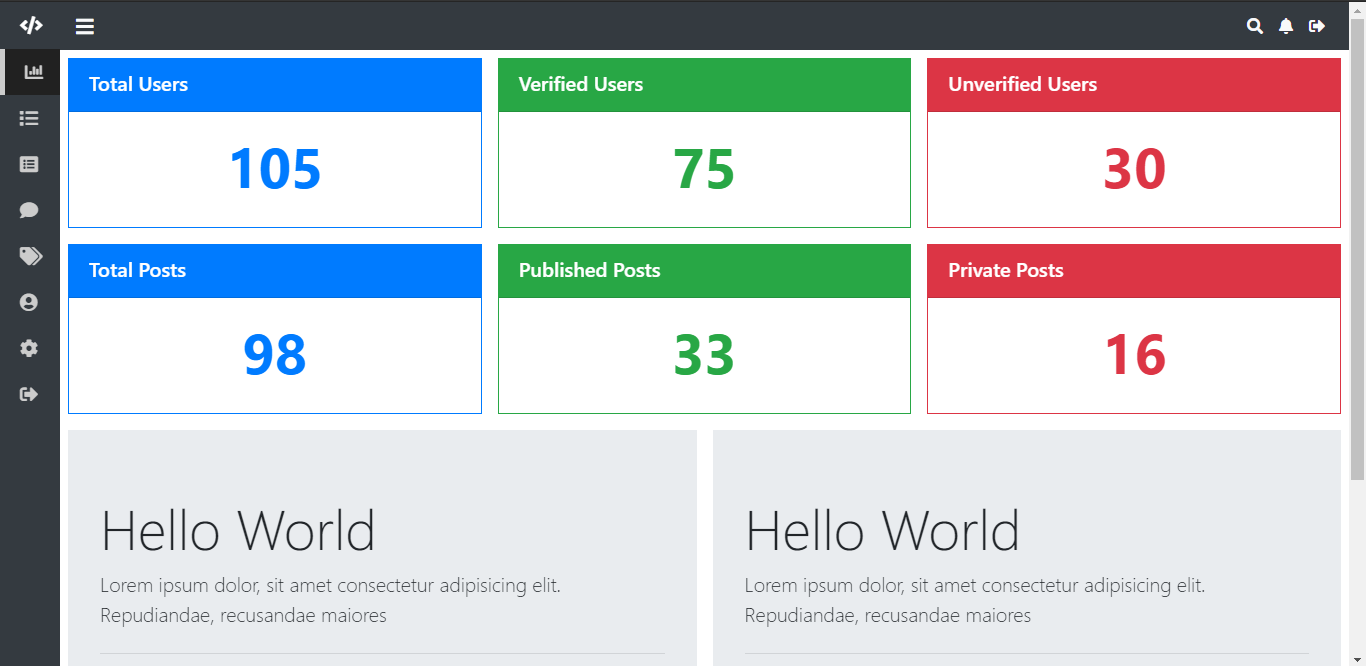The height and width of the screenshot is (666, 1366).
Task: Check the notifications bell icon
Action: coord(1285,26)
